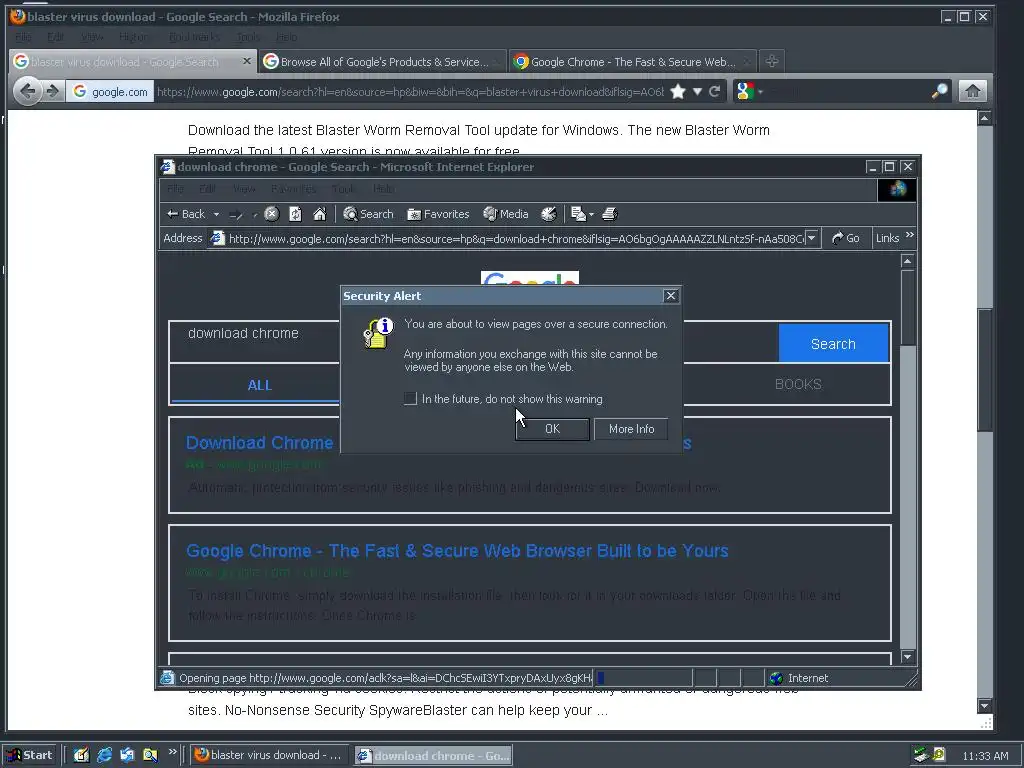The width and height of the screenshot is (1024, 768).
Task: Switch to 'blaster virus download' taskbar button
Action: pos(268,755)
